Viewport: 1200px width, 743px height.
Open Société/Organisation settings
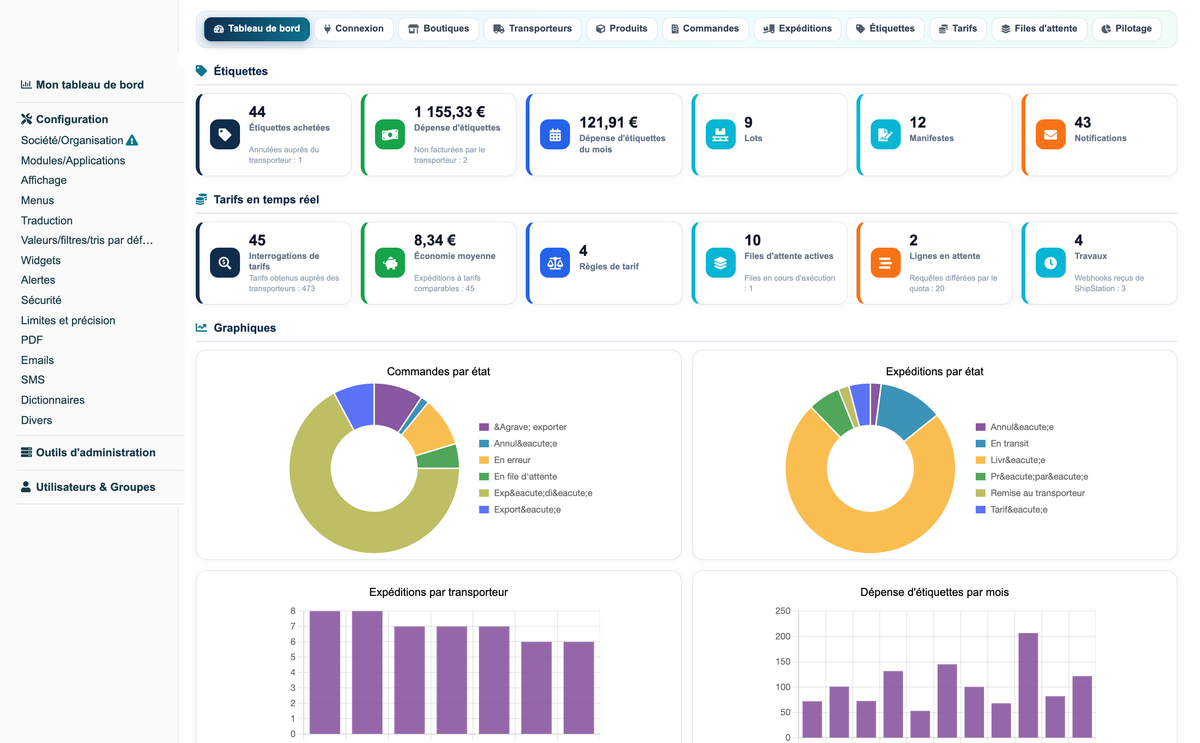tap(72, 141)
